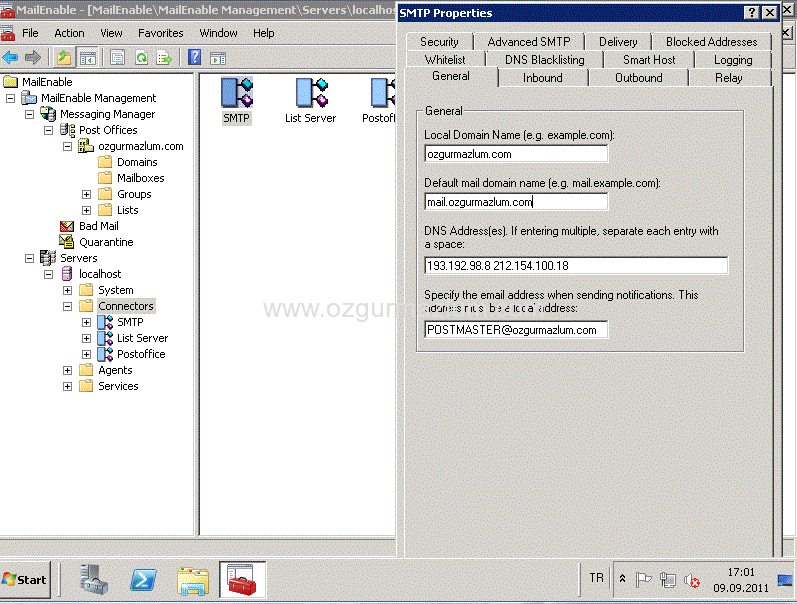Switch to the Inbound tab

(543, 78)
